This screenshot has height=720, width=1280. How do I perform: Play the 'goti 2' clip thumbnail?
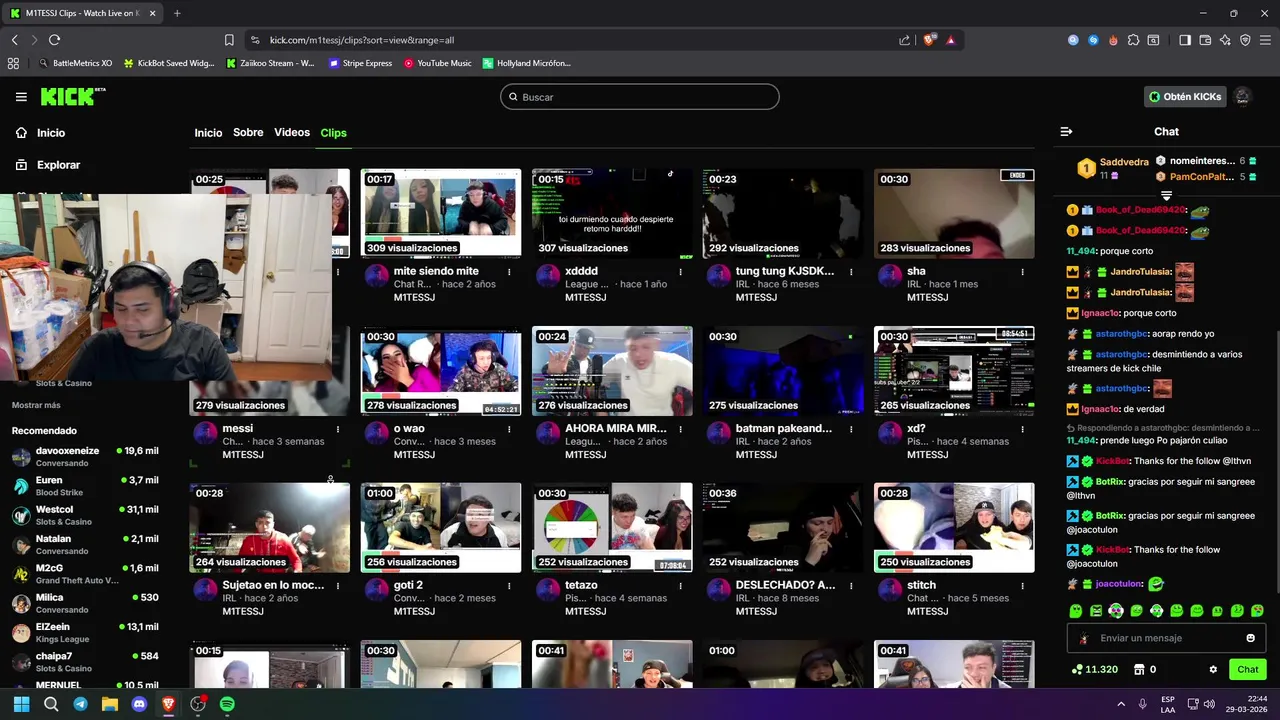(x=441, y=528)
